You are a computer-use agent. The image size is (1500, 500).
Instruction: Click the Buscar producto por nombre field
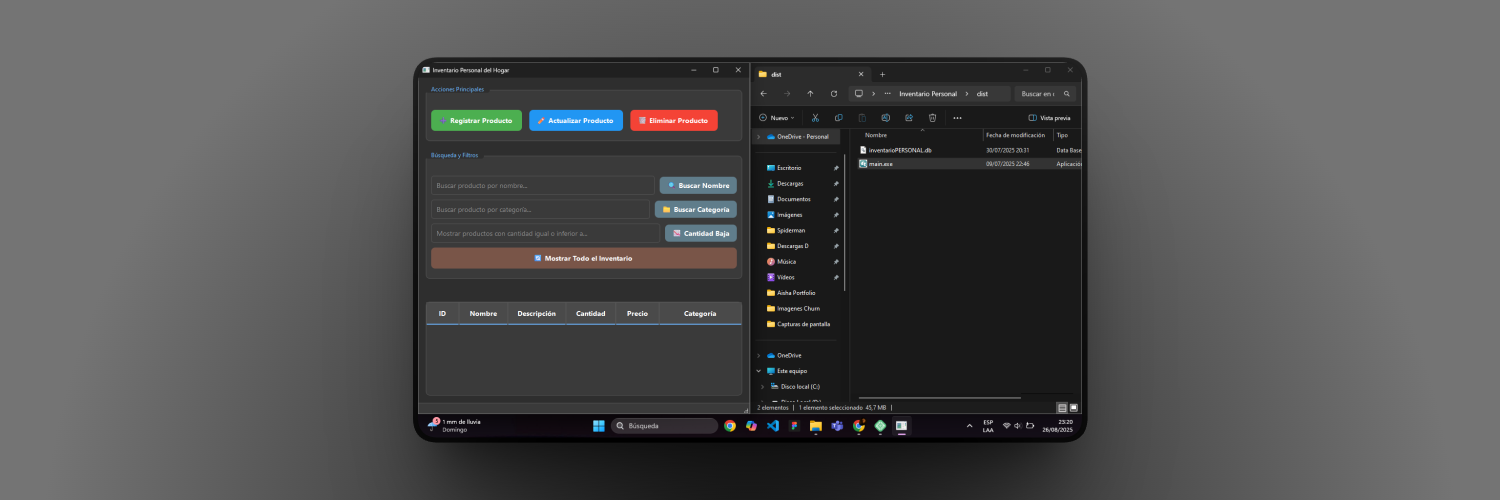[x=542, y=186]
